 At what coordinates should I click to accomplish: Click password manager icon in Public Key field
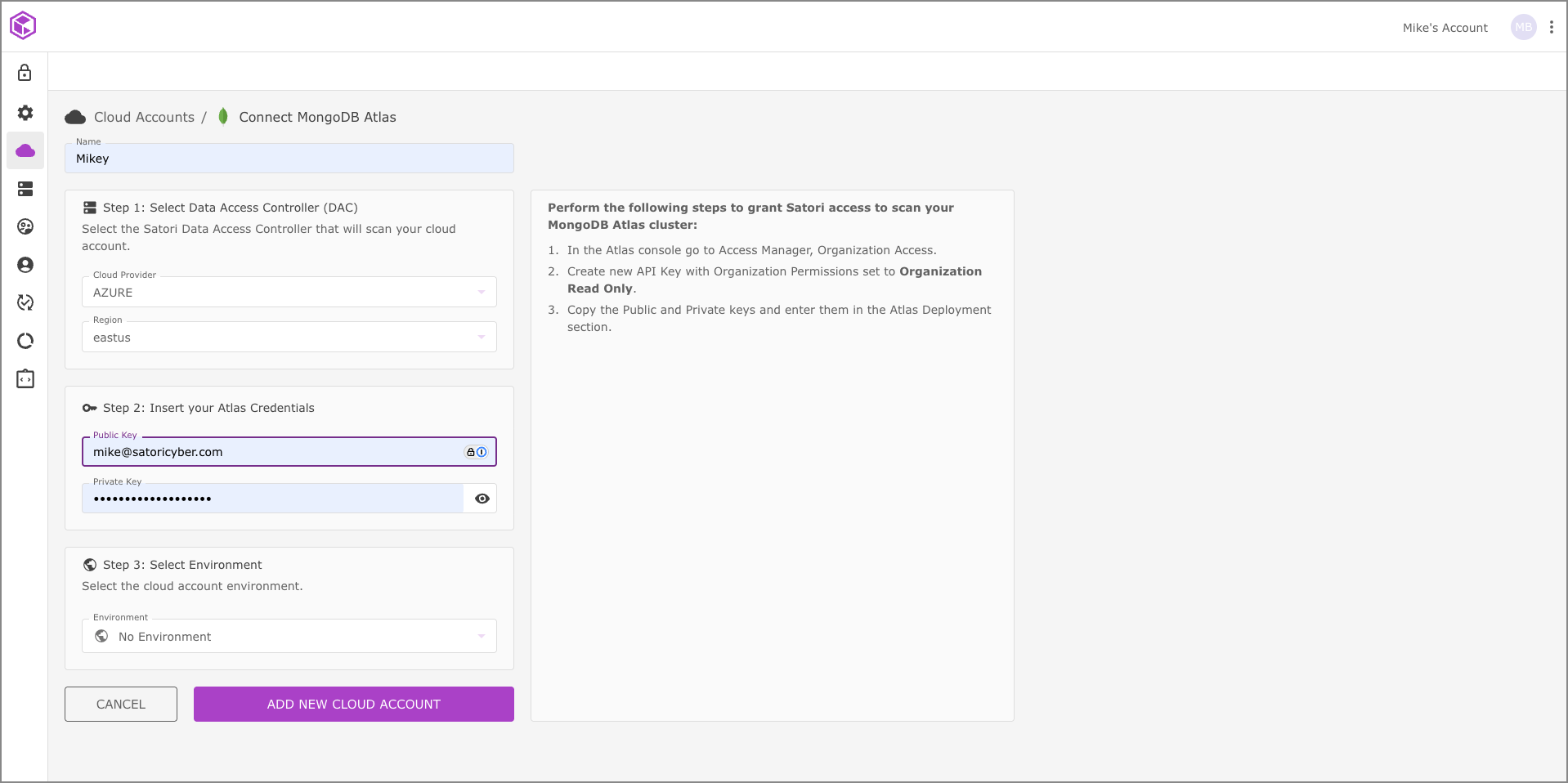point(476,452)
